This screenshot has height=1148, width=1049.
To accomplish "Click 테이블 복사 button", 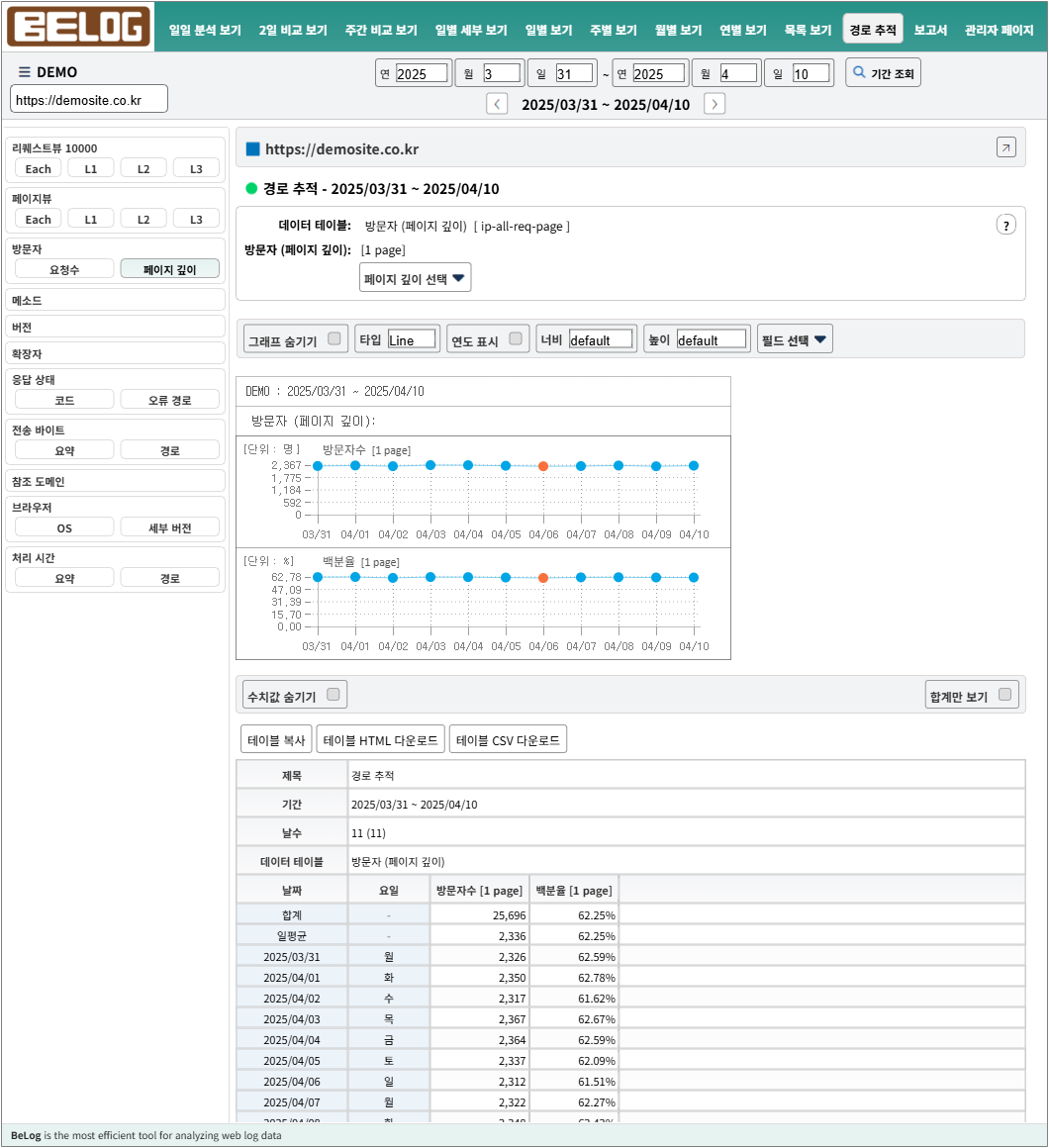I will click(x=276, y=739).
